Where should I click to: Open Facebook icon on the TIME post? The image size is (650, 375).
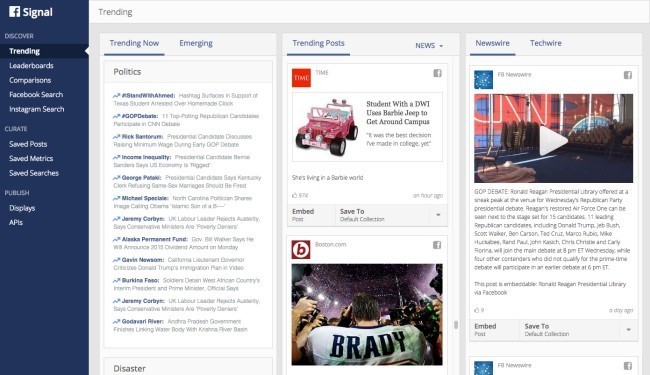(437, 73)
